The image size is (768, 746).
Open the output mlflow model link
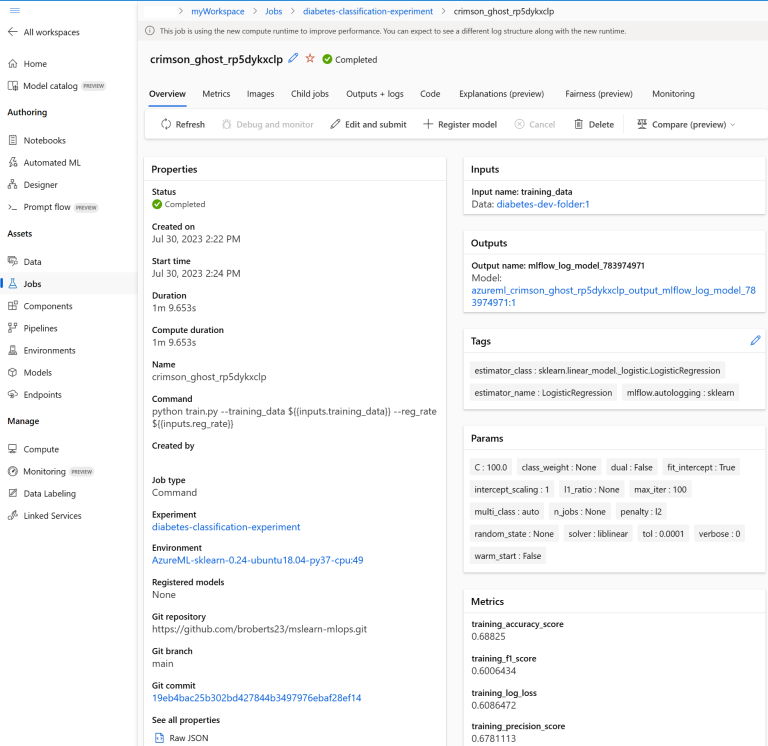(x=613, y=296)
